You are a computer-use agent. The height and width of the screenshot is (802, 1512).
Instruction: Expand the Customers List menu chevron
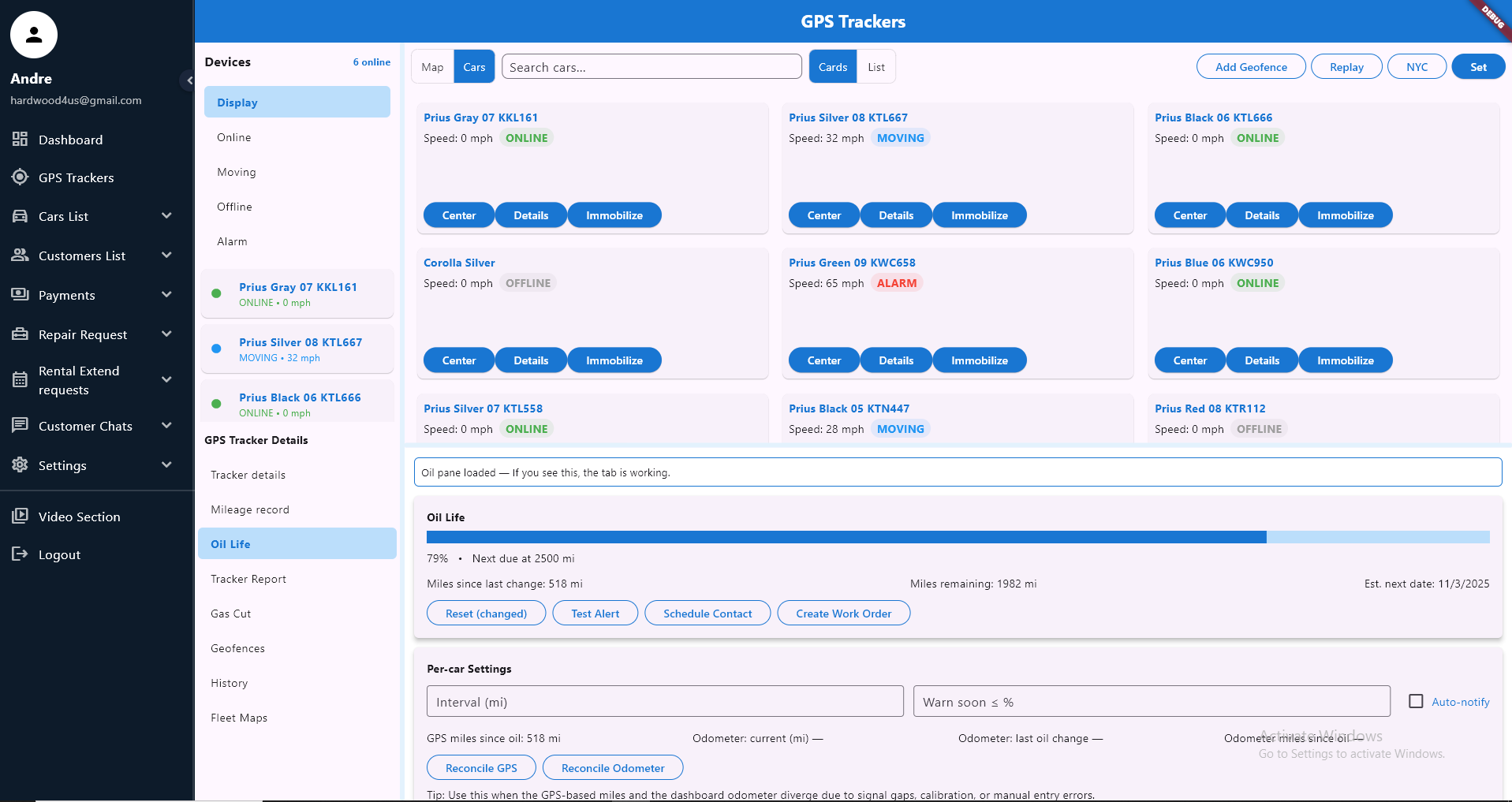pos(166,256)
